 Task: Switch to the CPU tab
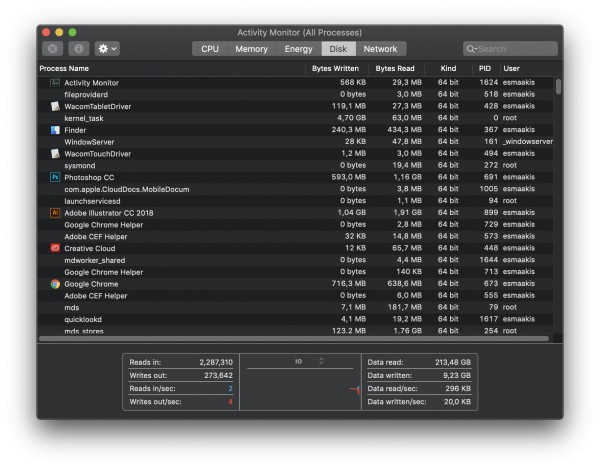coord(210,49)
